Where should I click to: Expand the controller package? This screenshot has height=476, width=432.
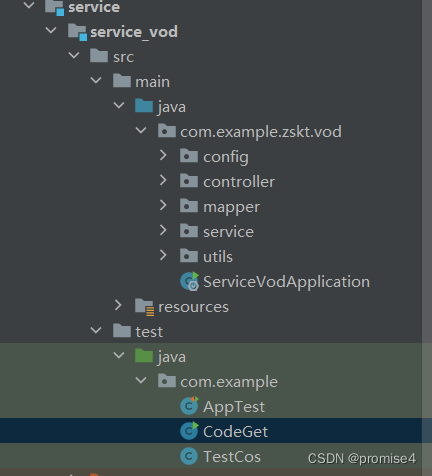tap(163, 180)
